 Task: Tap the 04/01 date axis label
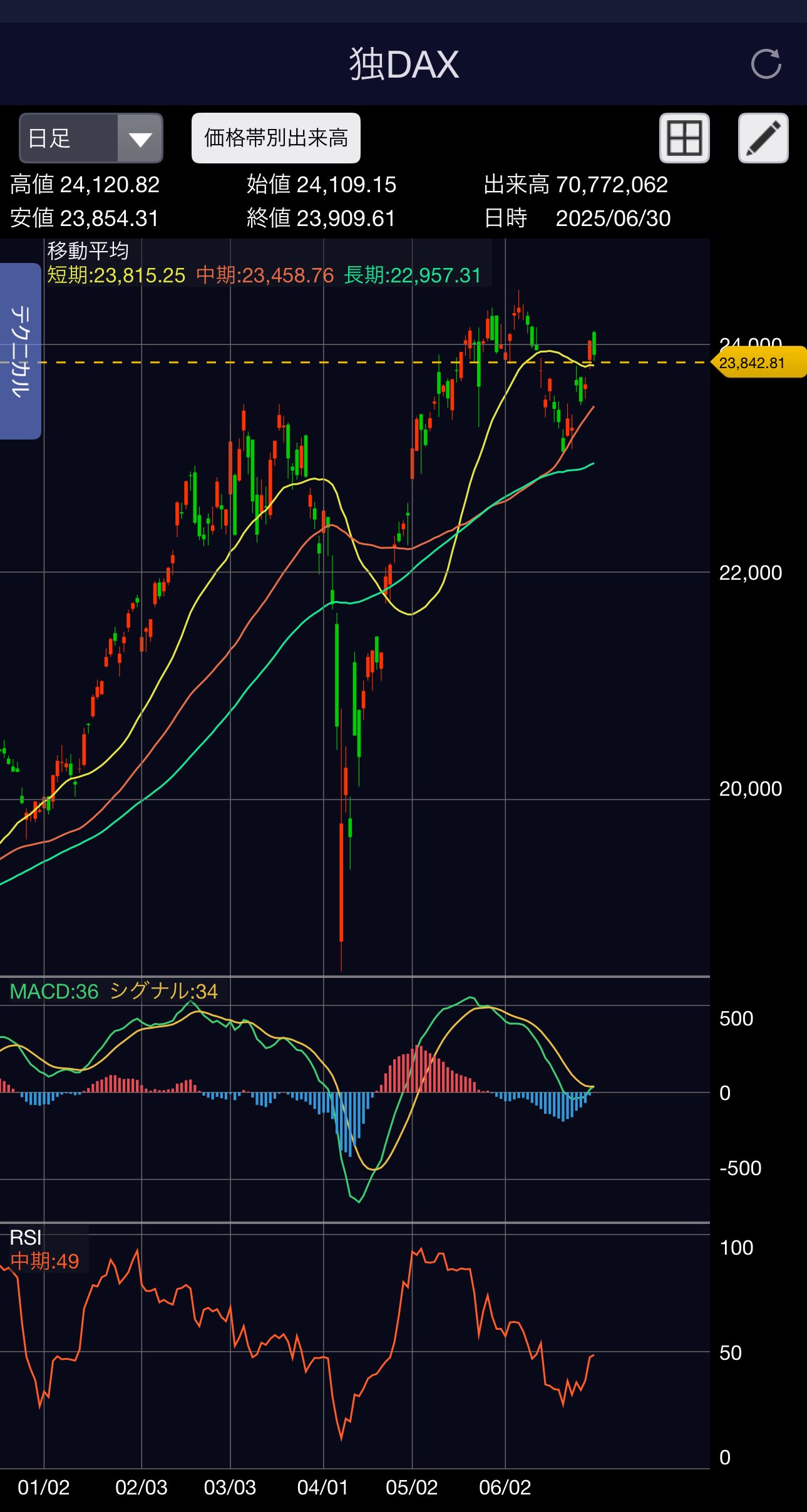[x=323, y=1488]
